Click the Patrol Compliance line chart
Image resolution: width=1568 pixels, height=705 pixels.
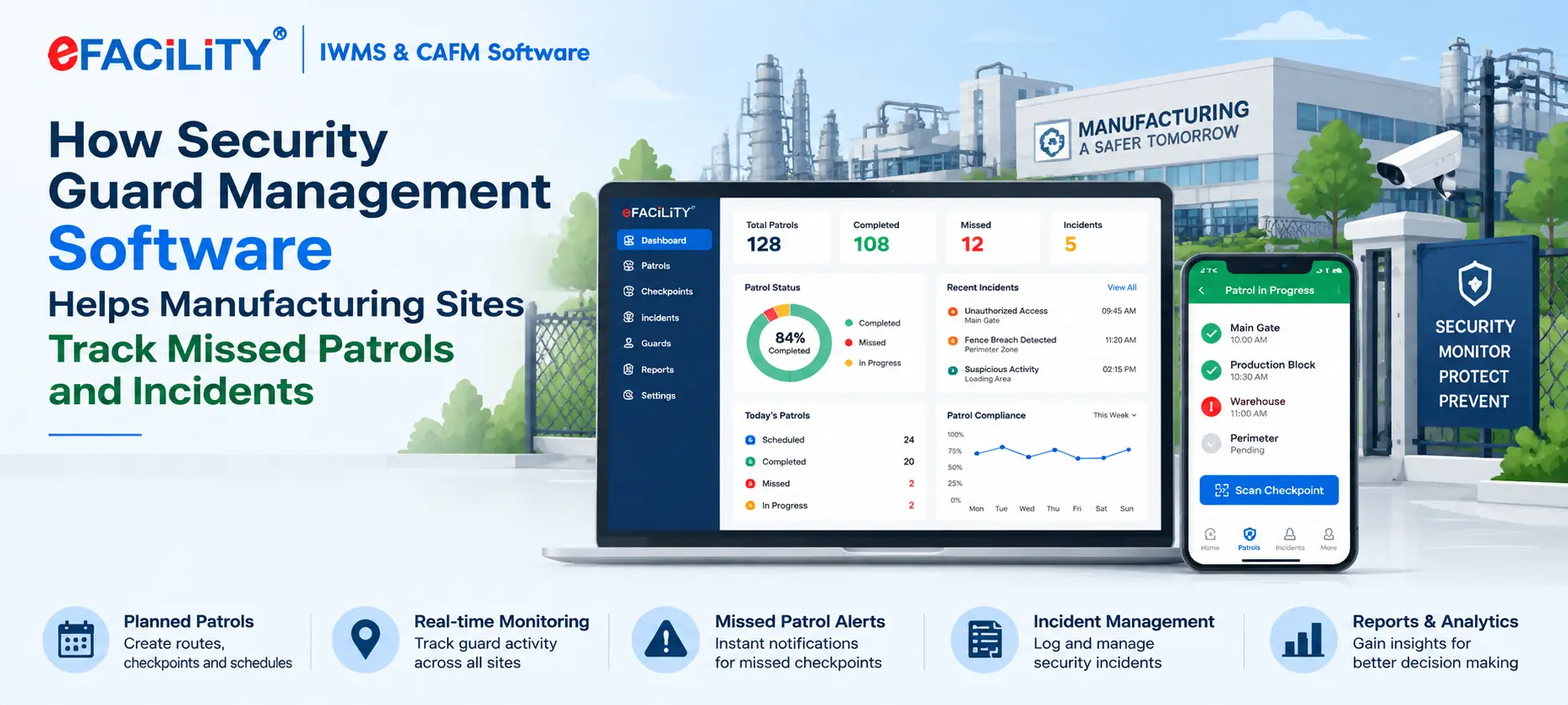click(x=1052, y=454)
